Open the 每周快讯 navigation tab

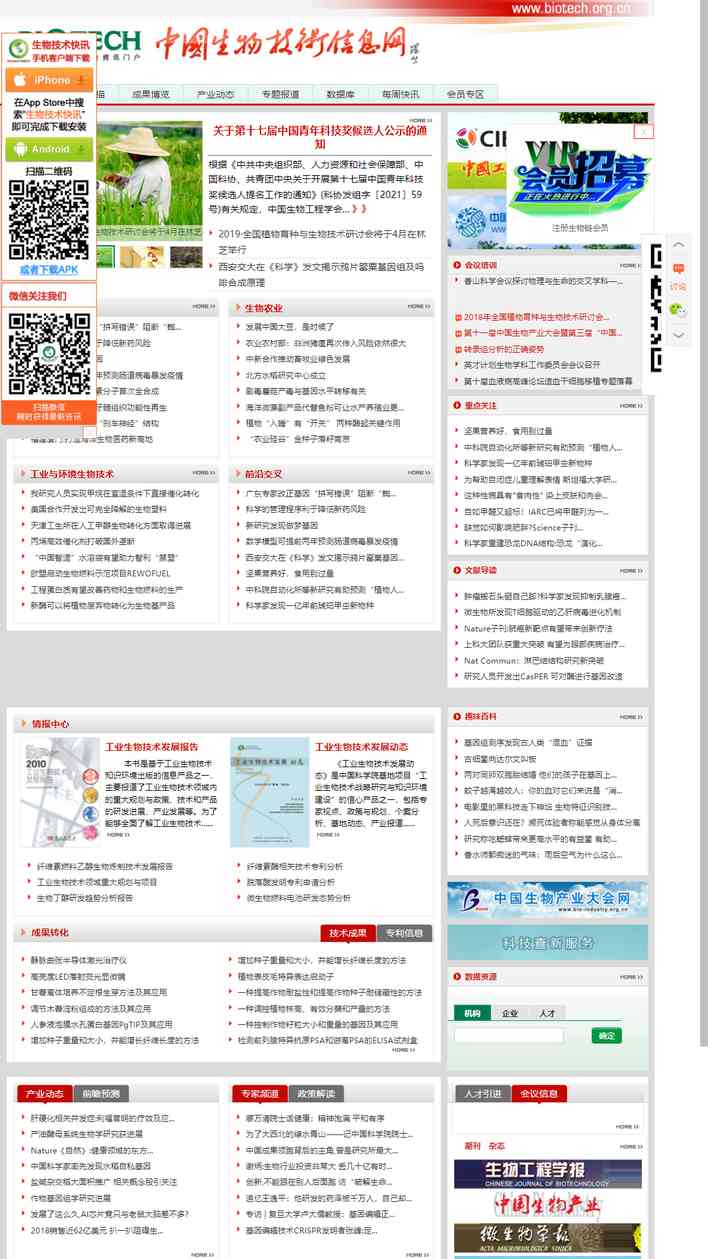(400, 95)
